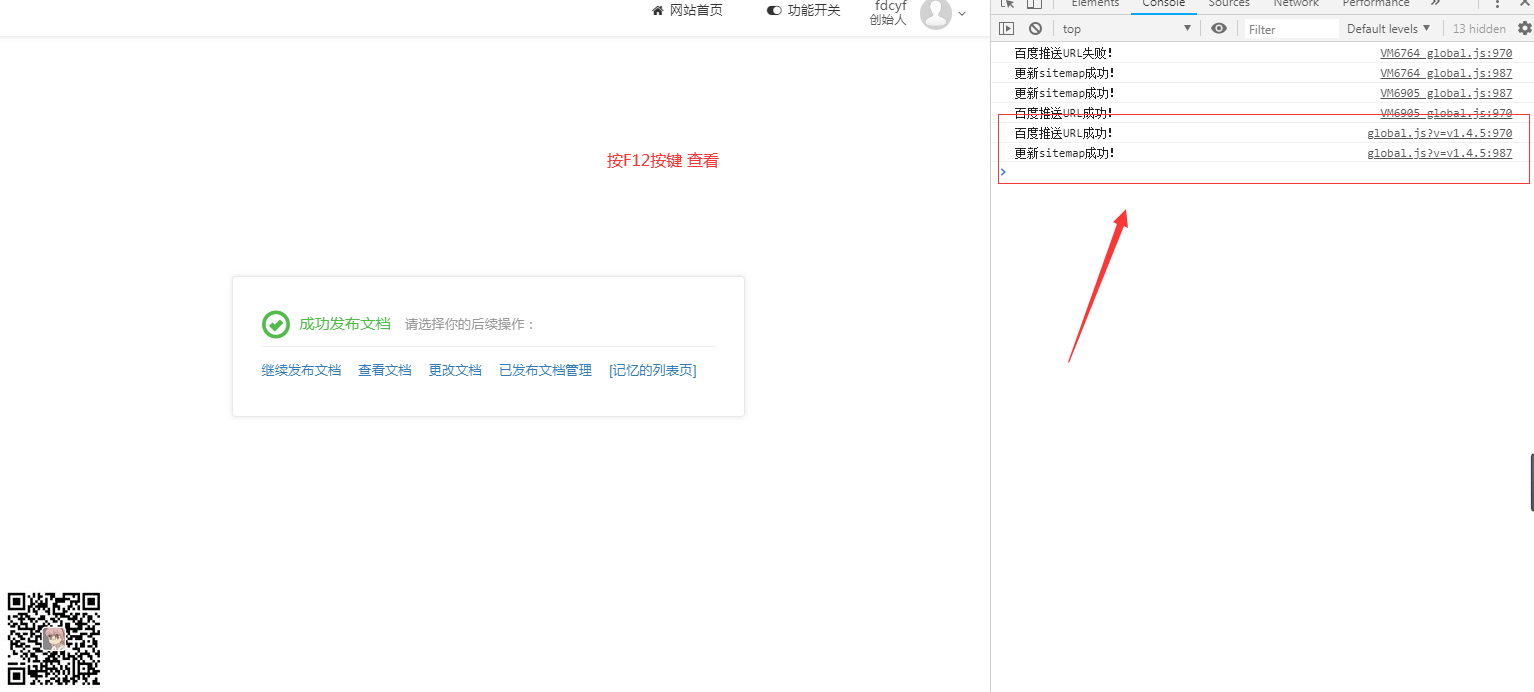Open the console sidebar panel icon

tap(1006, 28)
